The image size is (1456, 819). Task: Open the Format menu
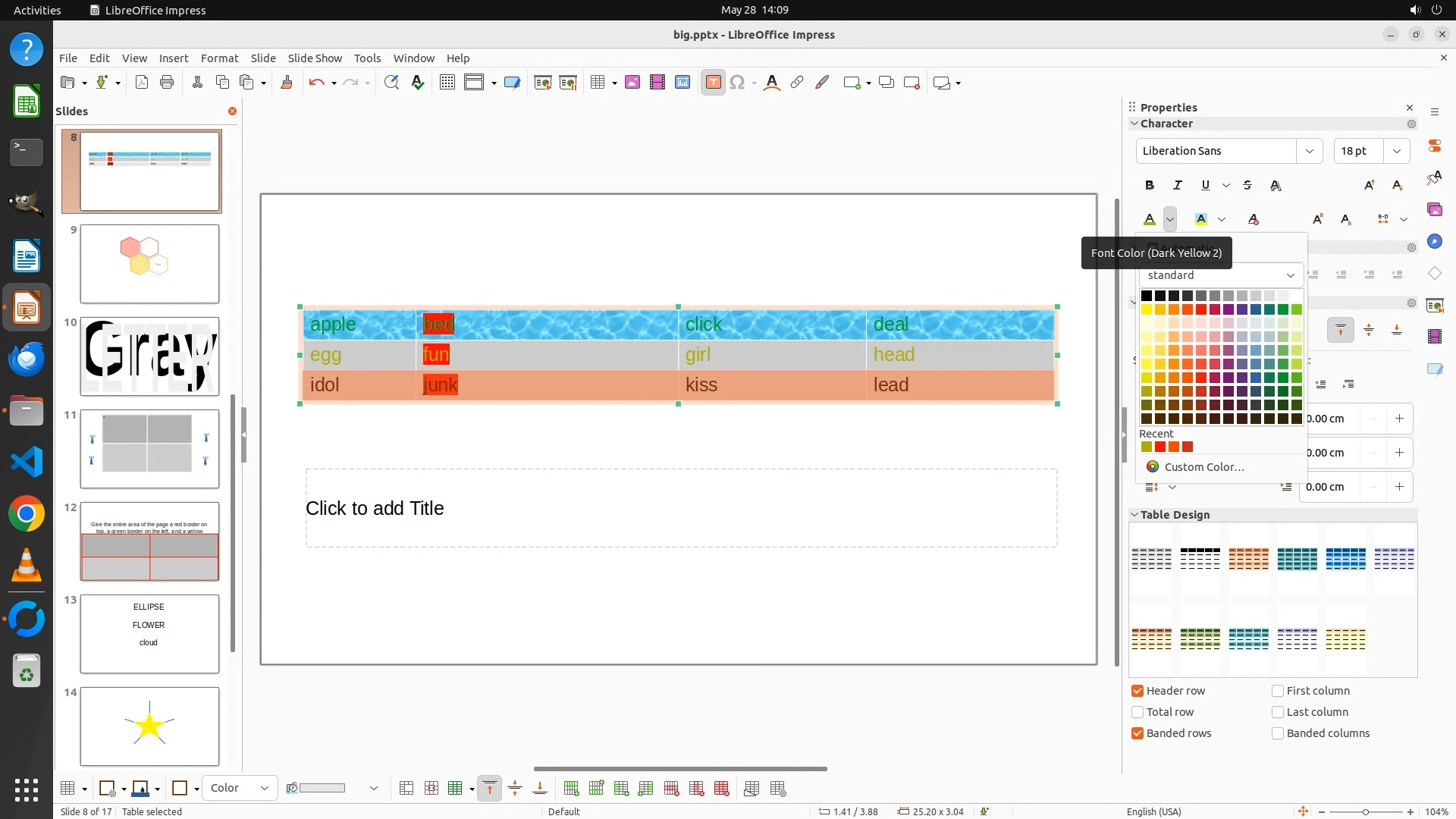219,58
